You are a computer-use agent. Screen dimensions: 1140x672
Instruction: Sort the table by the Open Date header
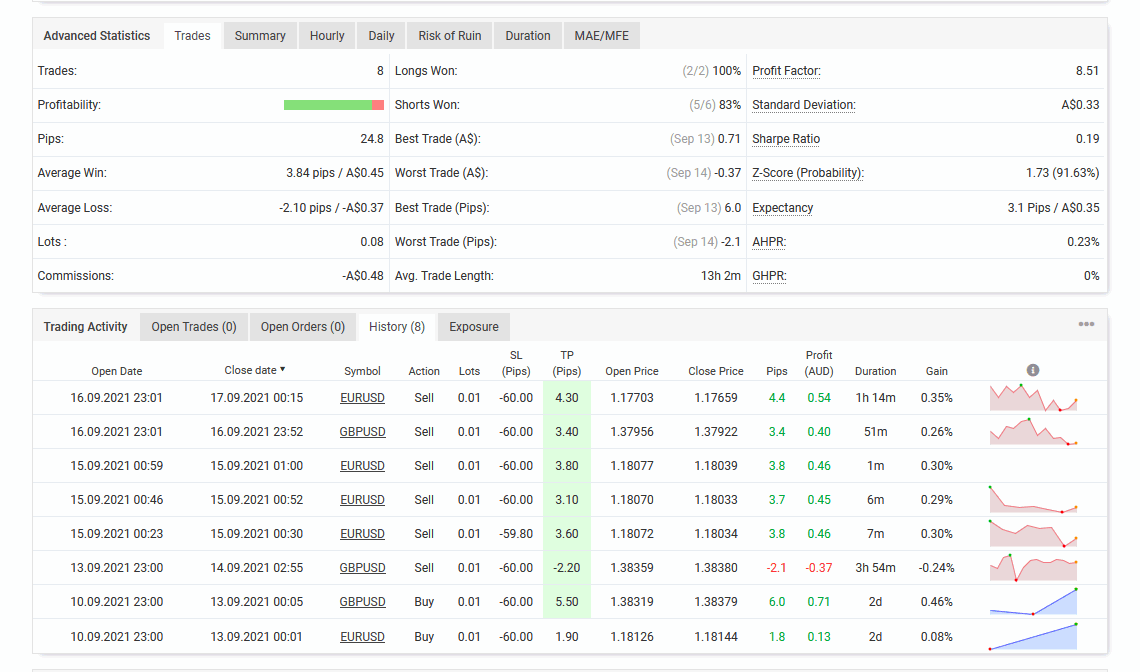coord(117,371)
